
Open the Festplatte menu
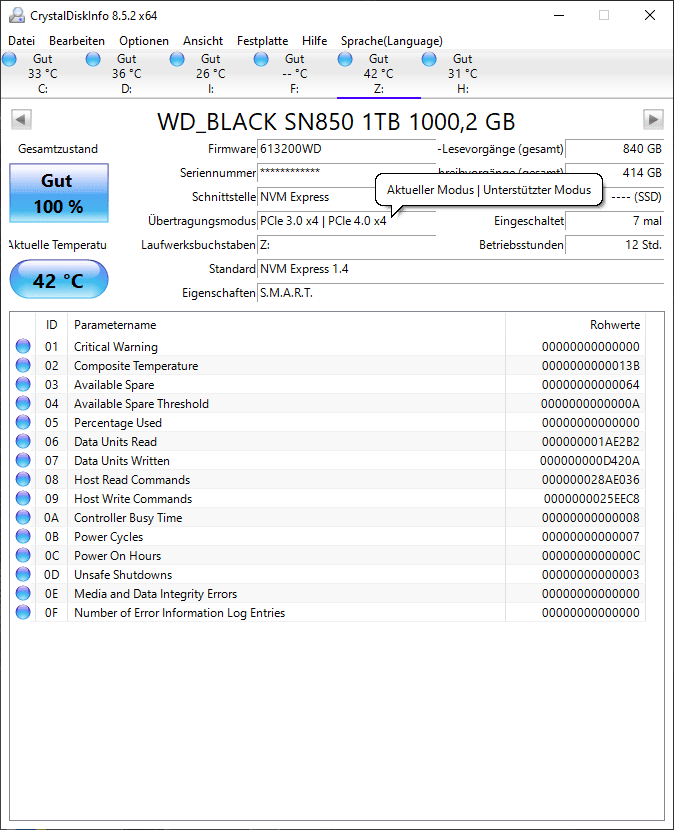pos(263,41)
